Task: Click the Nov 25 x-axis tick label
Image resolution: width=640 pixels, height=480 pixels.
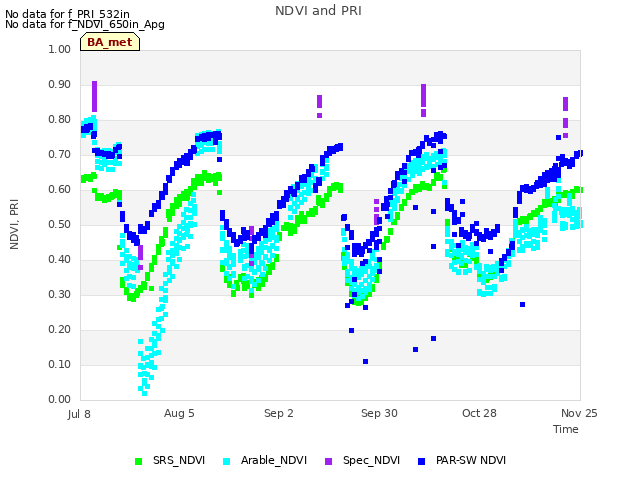Action: (x=579, y=413)
